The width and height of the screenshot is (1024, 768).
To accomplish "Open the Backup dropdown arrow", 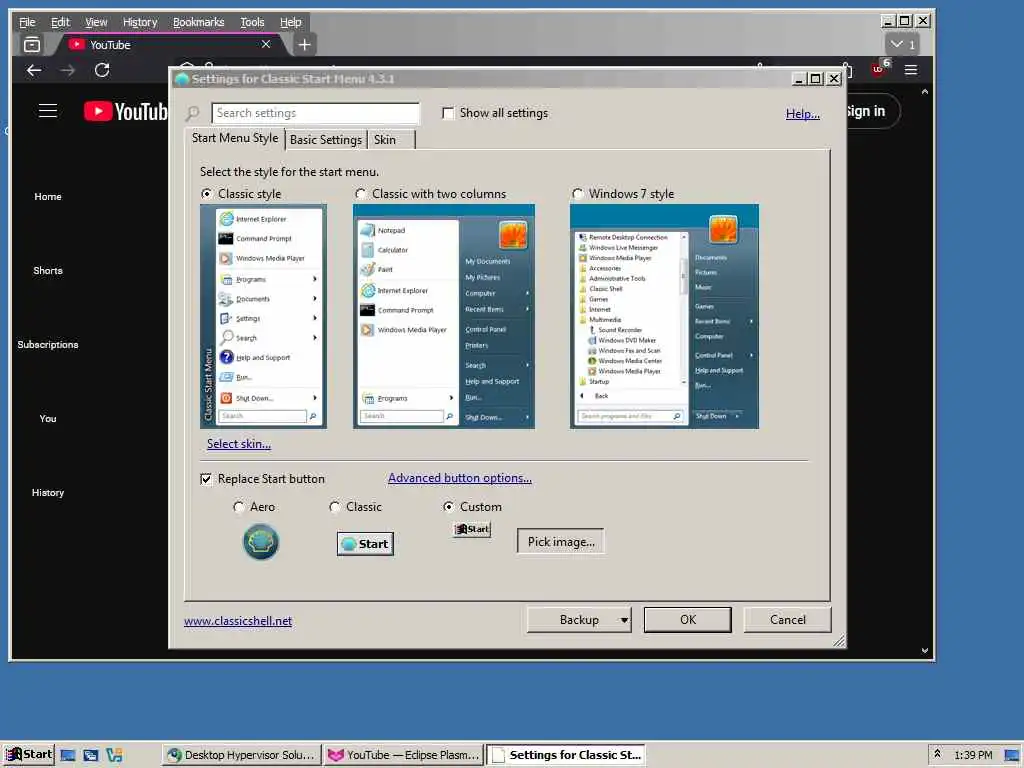I will tap(624, 620).
